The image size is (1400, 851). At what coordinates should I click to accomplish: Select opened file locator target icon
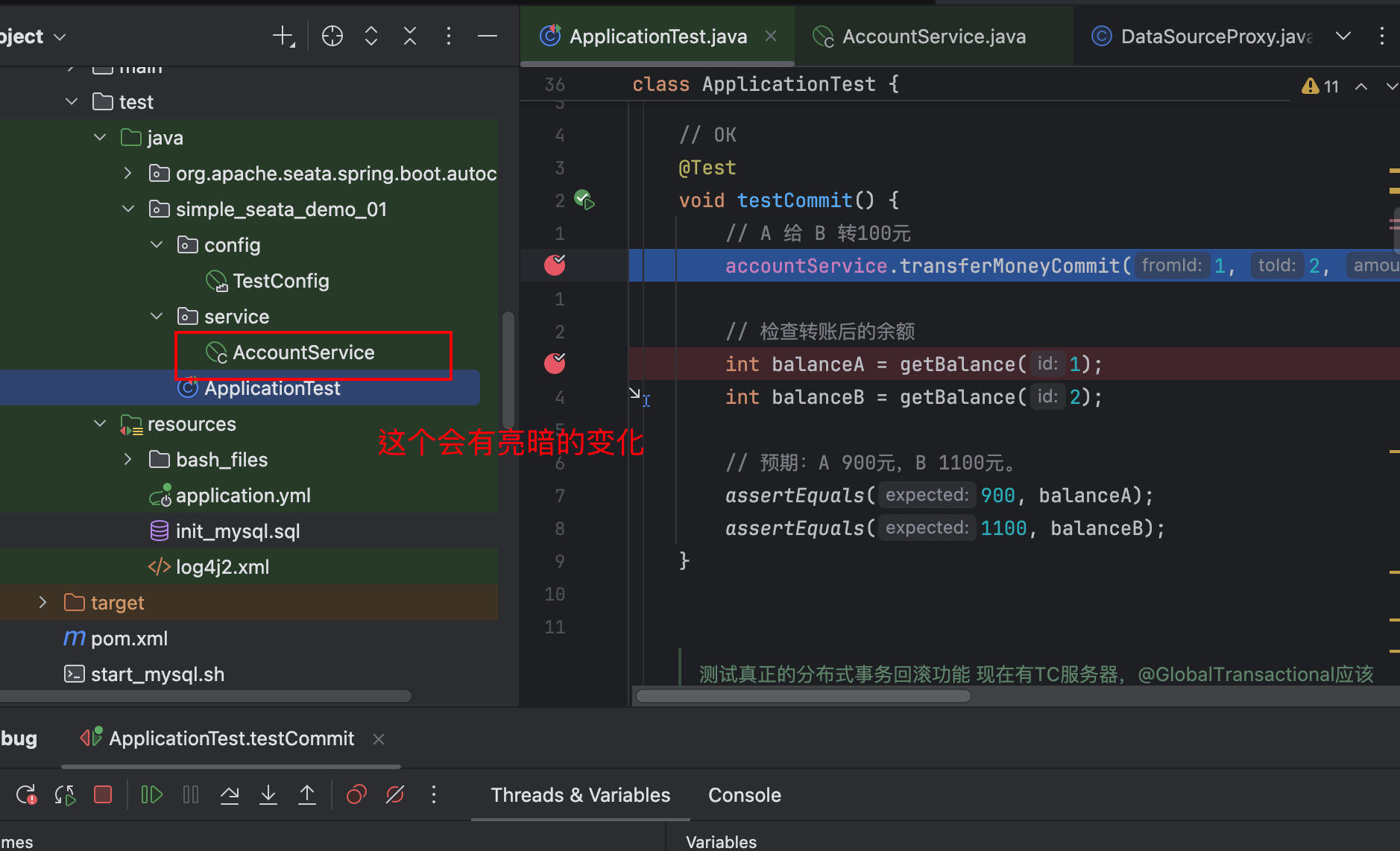(x=332, y=36)
